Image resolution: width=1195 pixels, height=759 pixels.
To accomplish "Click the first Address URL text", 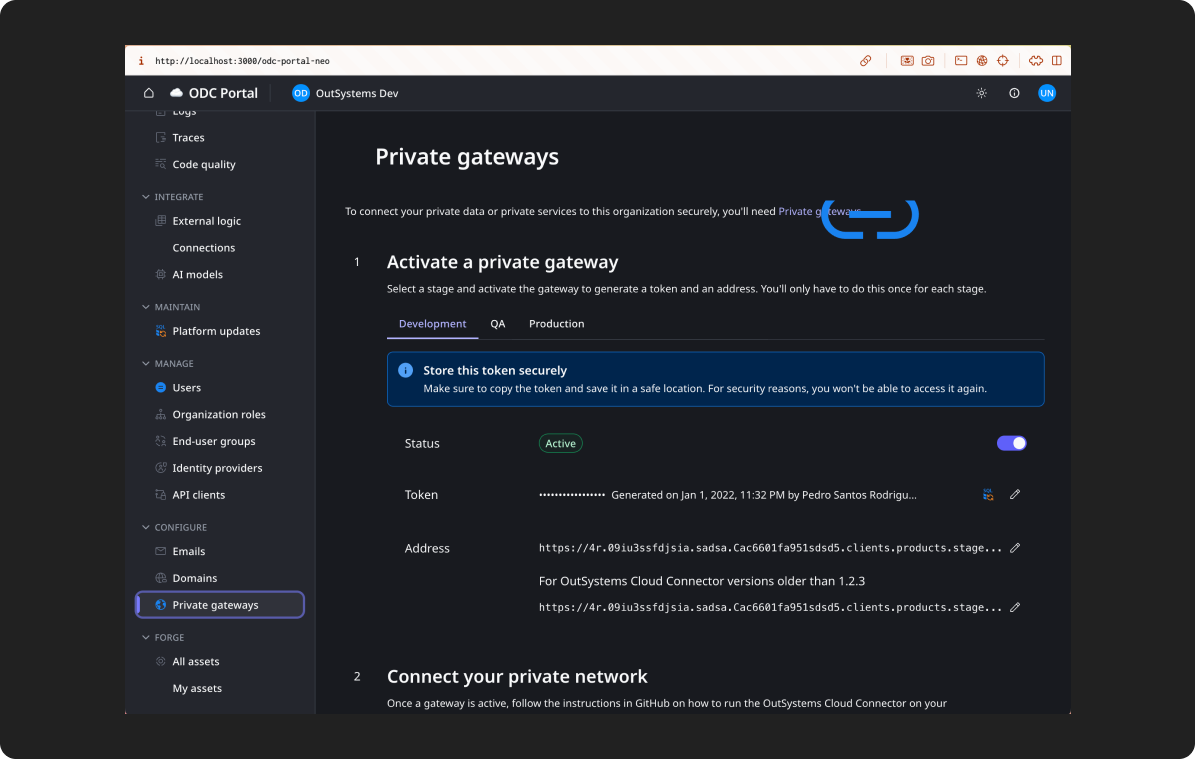I will click(771, 548).
